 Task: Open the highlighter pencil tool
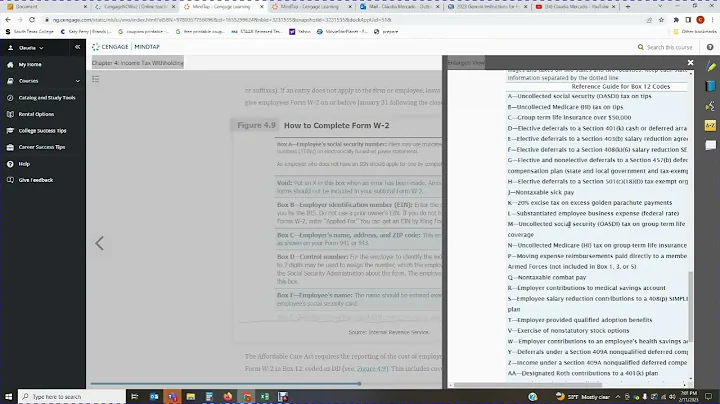[710, 67]
